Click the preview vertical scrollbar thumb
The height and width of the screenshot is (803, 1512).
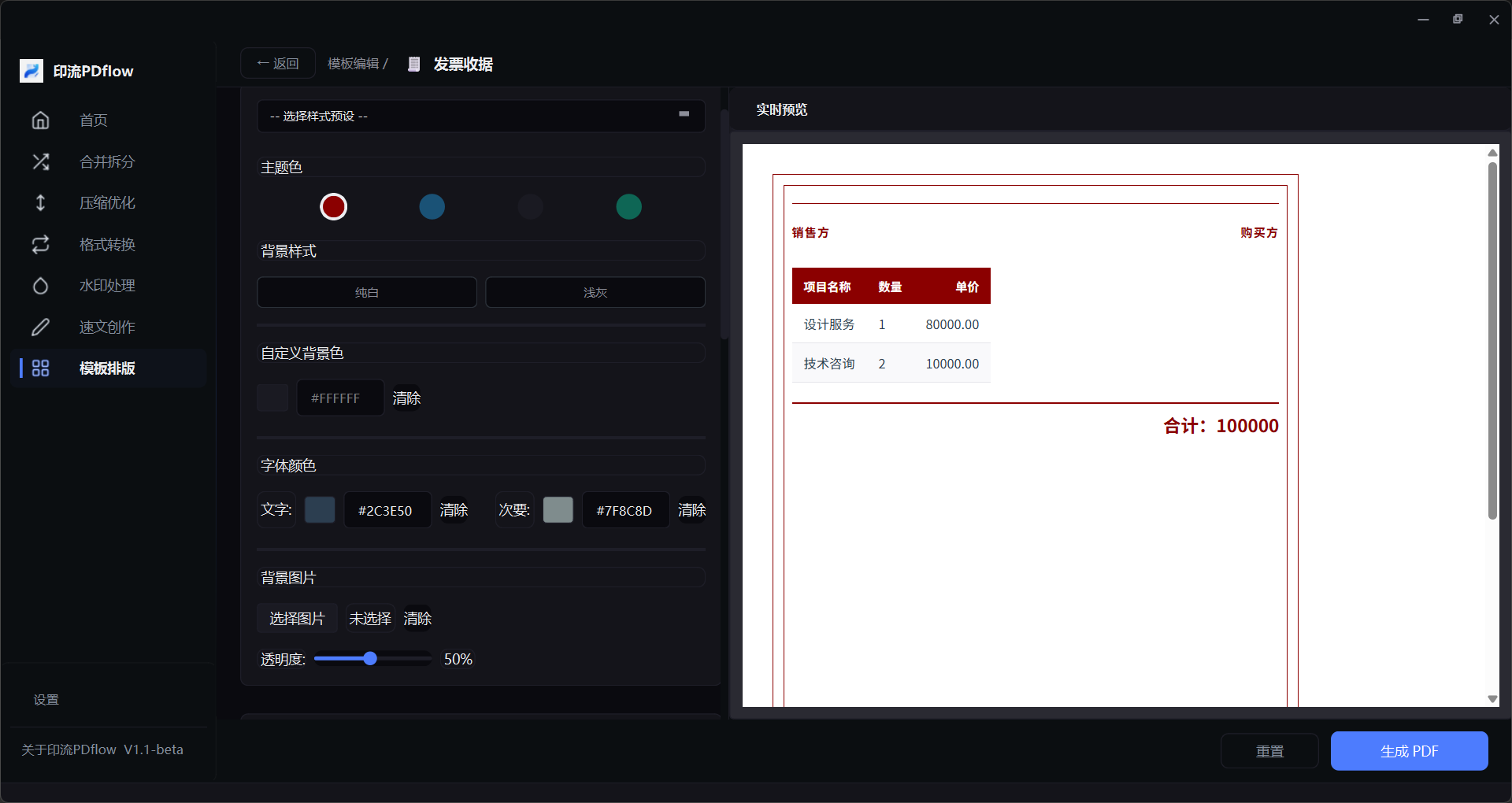(x=1492, y=340)
